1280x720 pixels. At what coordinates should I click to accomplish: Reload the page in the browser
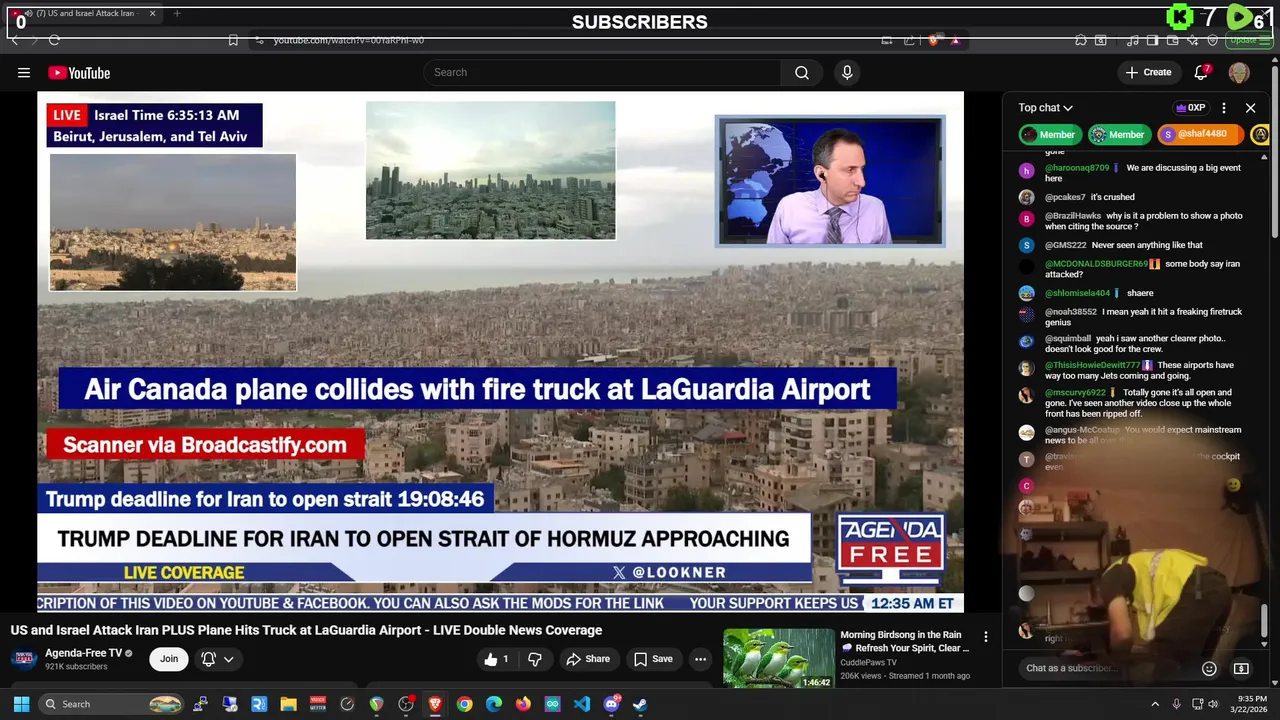tap(54, 40)
